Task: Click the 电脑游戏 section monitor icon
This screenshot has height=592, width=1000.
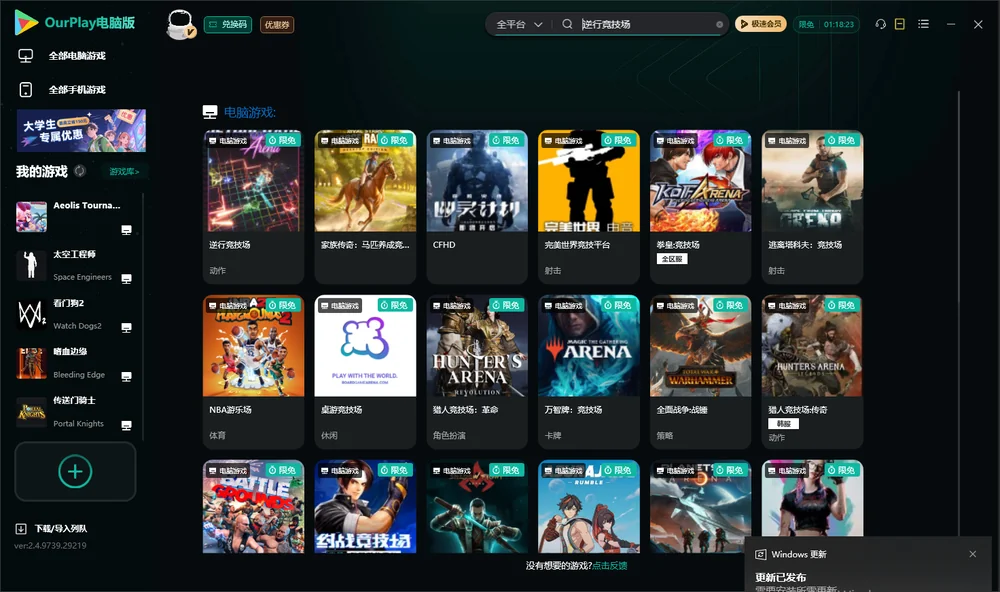Action: 210,112
